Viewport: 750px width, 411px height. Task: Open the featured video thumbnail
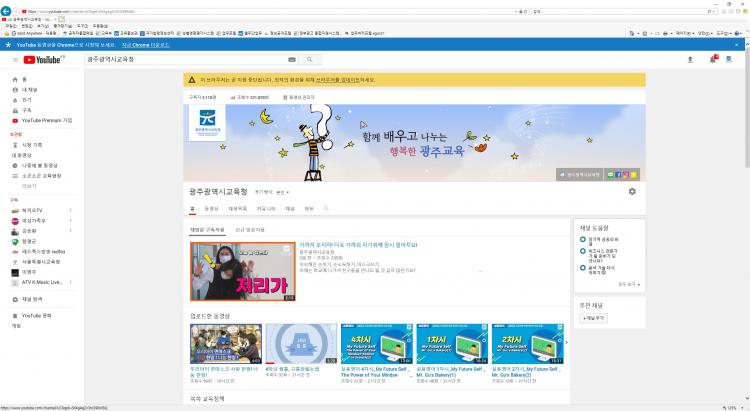click(x=237, y=272)
